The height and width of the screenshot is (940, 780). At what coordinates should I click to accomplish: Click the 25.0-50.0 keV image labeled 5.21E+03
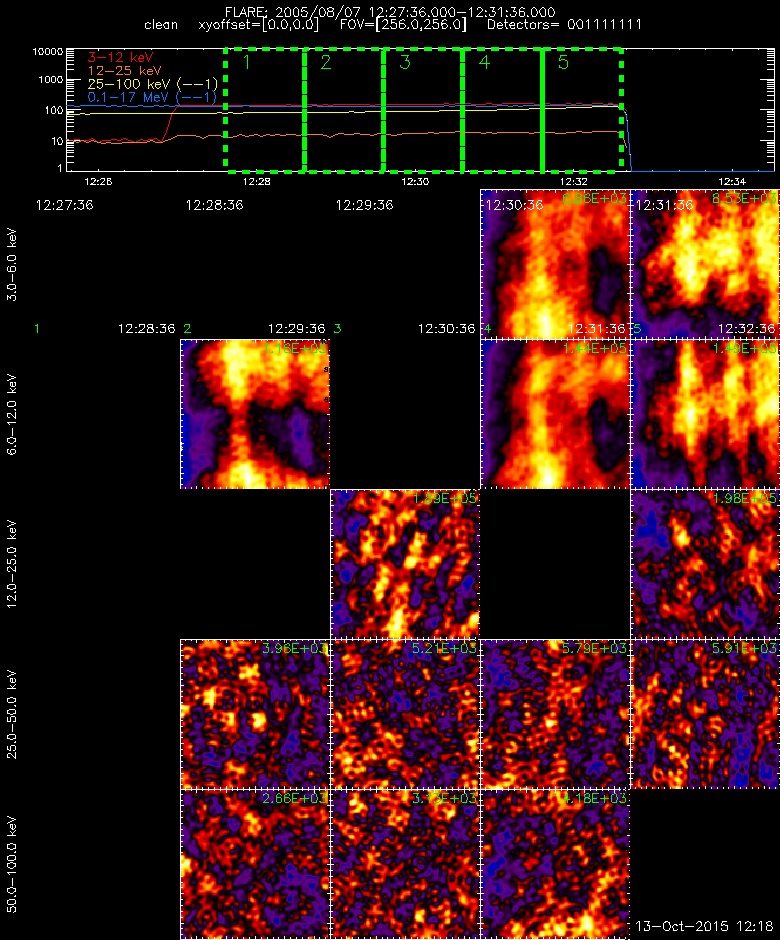pos(405,714)
